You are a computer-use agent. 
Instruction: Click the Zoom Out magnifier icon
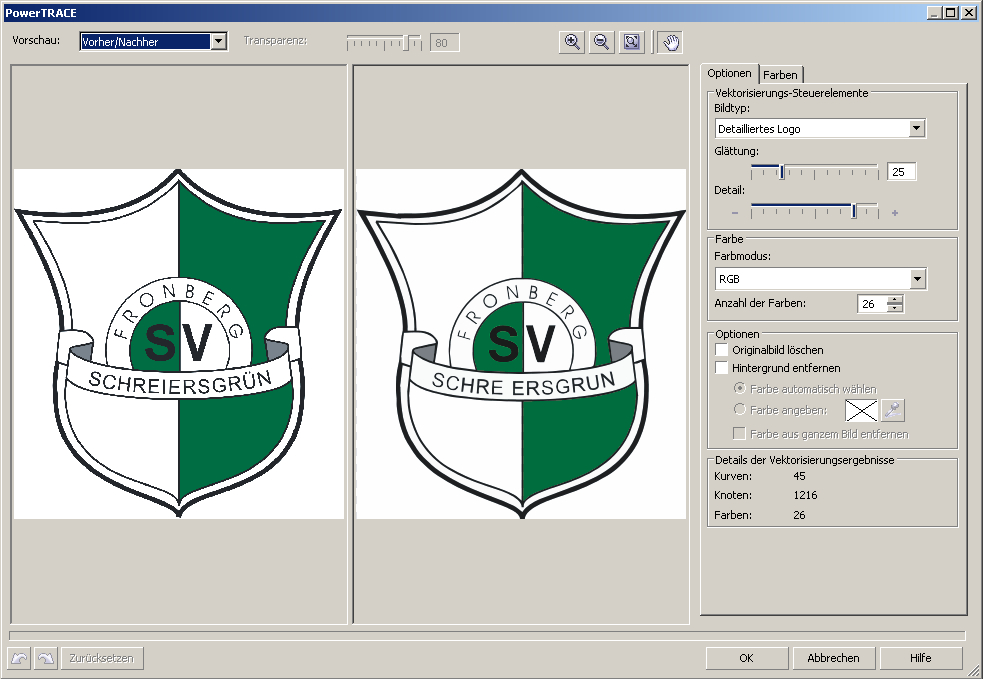point(601,42)
